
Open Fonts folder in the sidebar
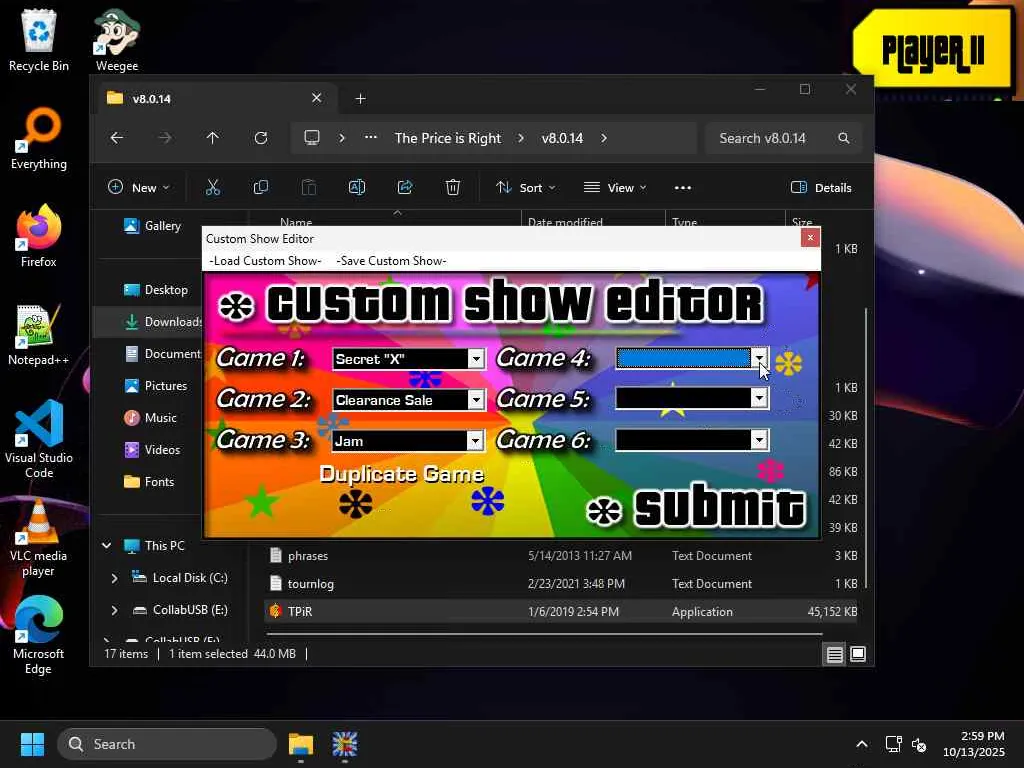[149, 481]
